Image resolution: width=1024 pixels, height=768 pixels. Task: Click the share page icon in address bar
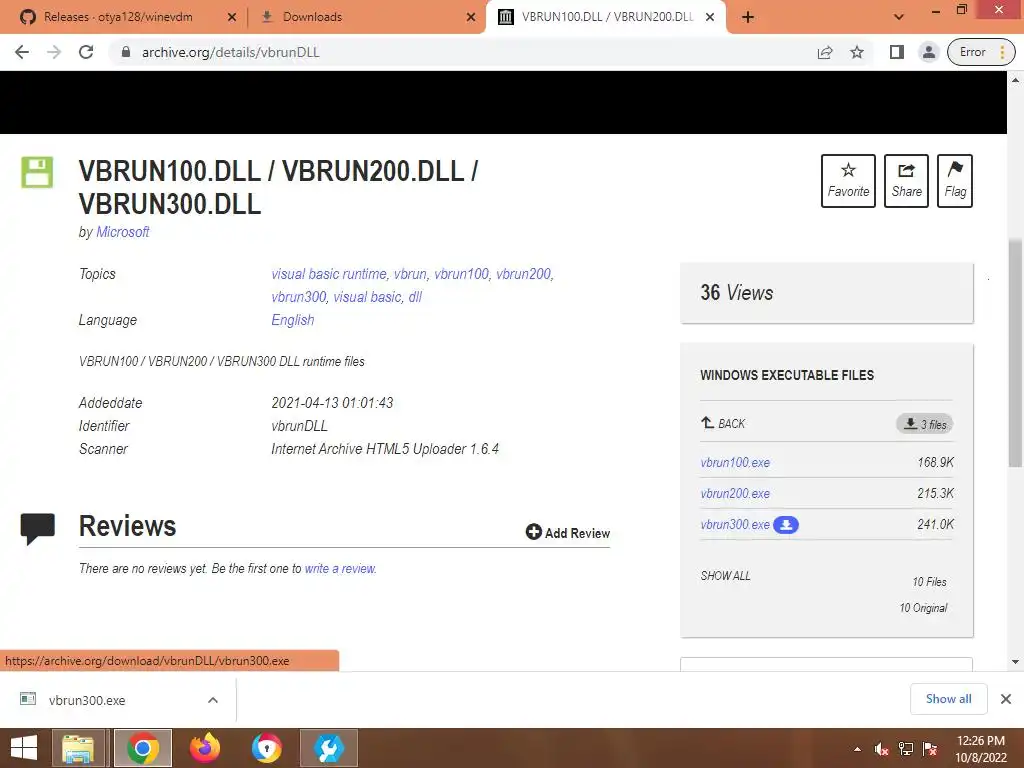coord(825,52)
